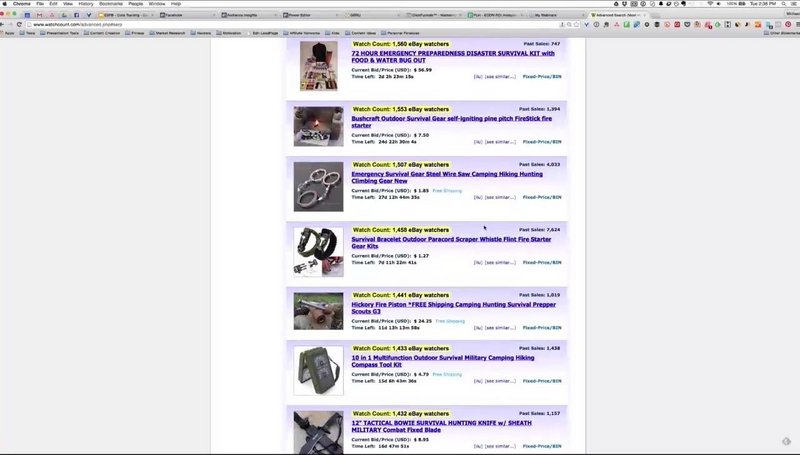Screen dimensions: 800x455
Task: Open the Apple menu
Action: [x=5, y=4]
